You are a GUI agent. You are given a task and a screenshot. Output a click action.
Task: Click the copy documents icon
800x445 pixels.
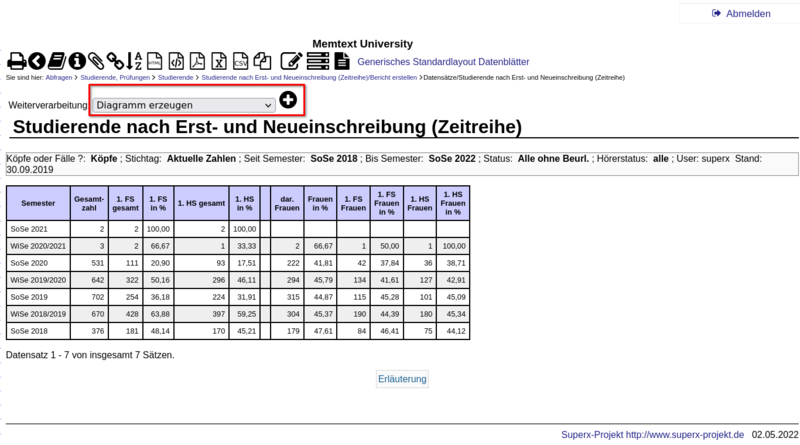(x=262, y=61)
